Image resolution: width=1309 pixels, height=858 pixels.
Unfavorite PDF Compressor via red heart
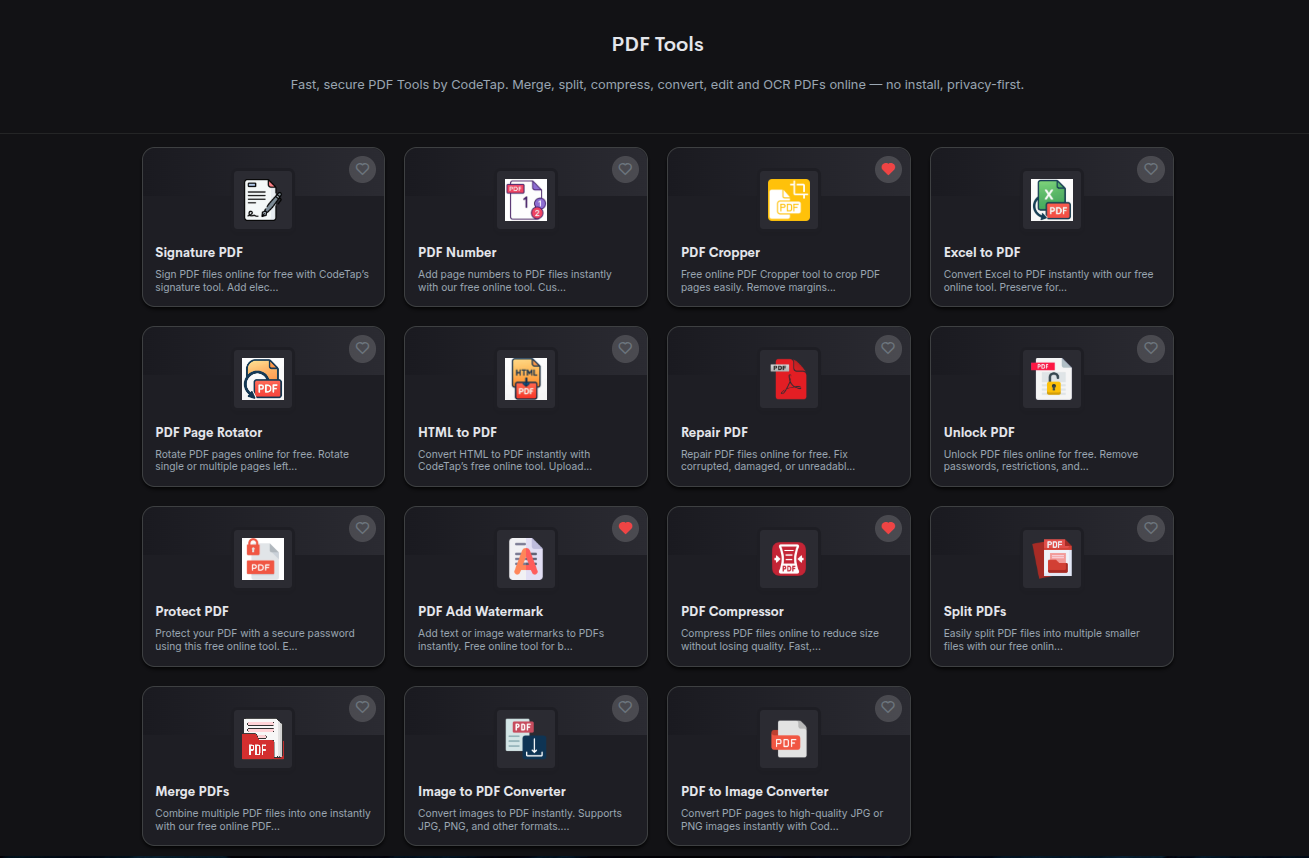[x=888, y=528]
